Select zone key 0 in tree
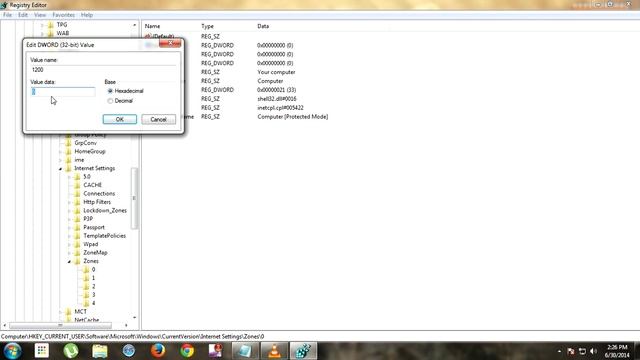 [x=93, y=269]
